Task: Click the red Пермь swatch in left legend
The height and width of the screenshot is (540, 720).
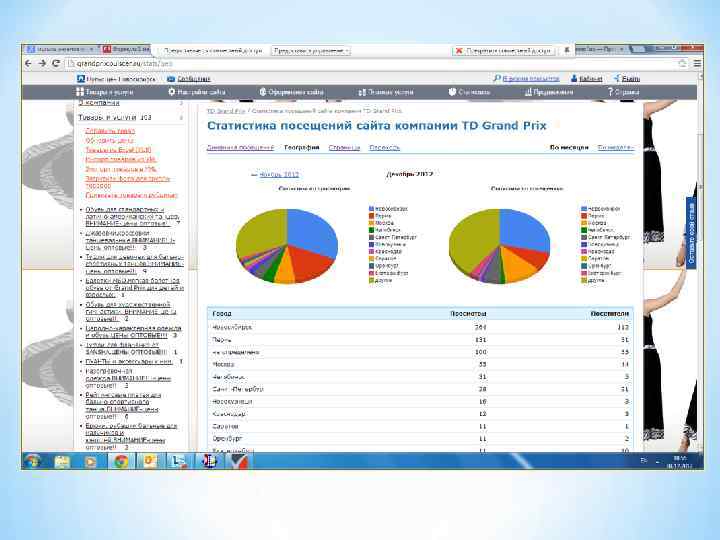Action: pos(371,216)
